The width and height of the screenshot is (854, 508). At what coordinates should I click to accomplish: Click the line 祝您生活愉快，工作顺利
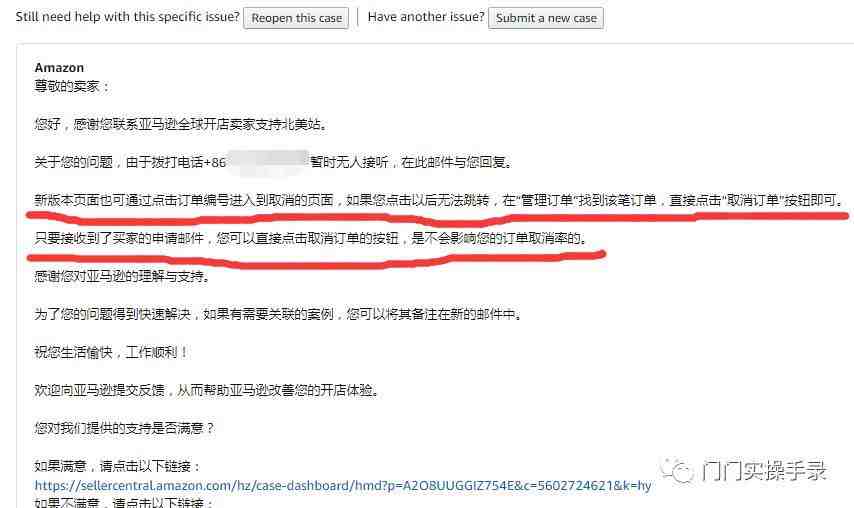(x=112, y=352)
